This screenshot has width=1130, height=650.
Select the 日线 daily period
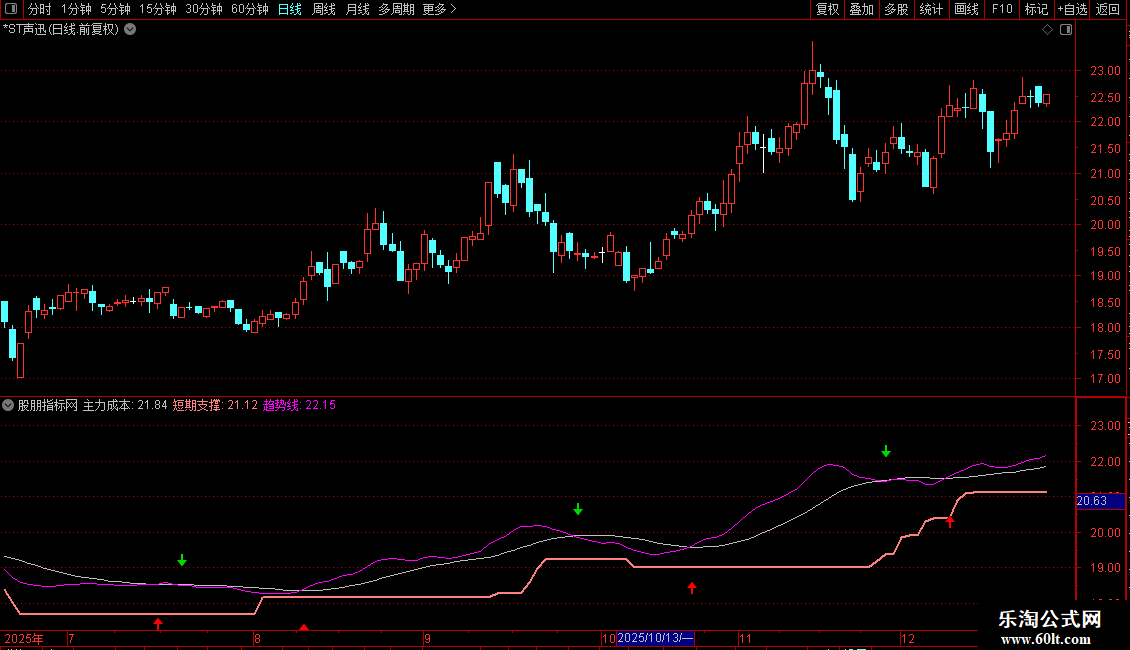click(290, 9)
